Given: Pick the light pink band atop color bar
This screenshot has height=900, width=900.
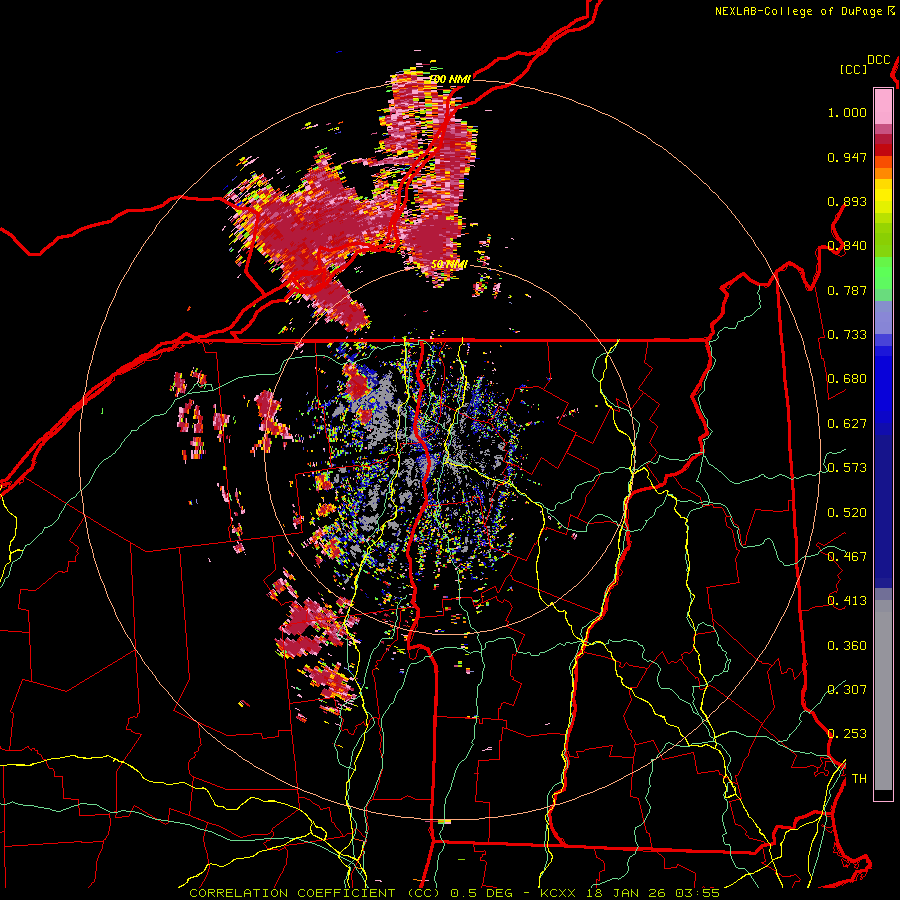Looking at the screenshot, I should click(x=883, y=106).
